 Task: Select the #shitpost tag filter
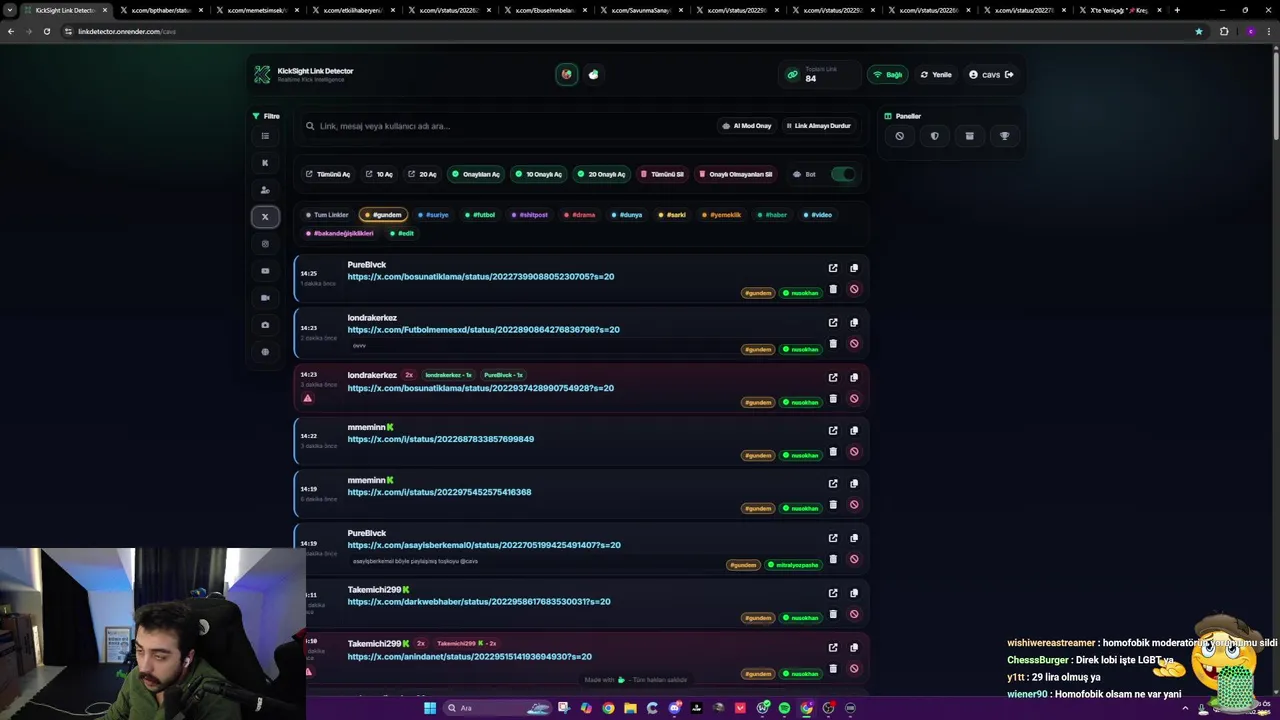tap(529, 215)
